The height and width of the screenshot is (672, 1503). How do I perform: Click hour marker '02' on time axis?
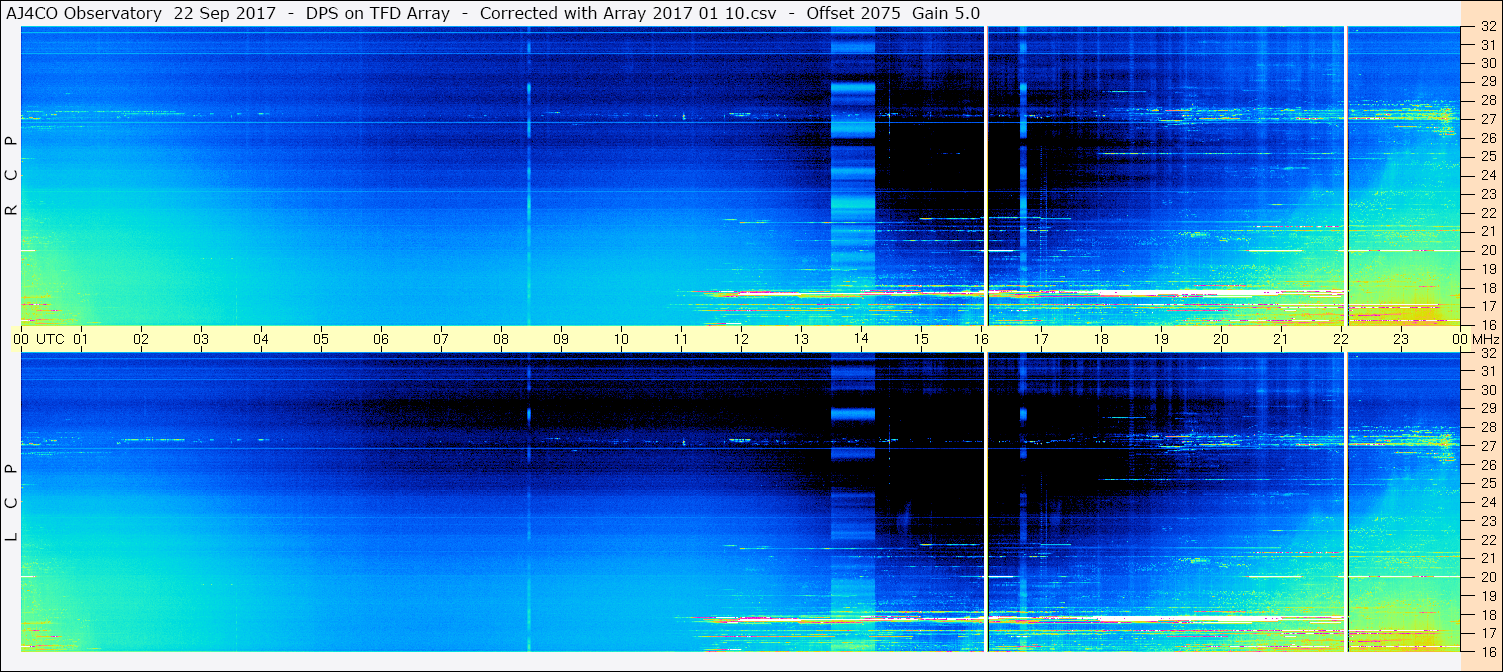pos(141,339)
